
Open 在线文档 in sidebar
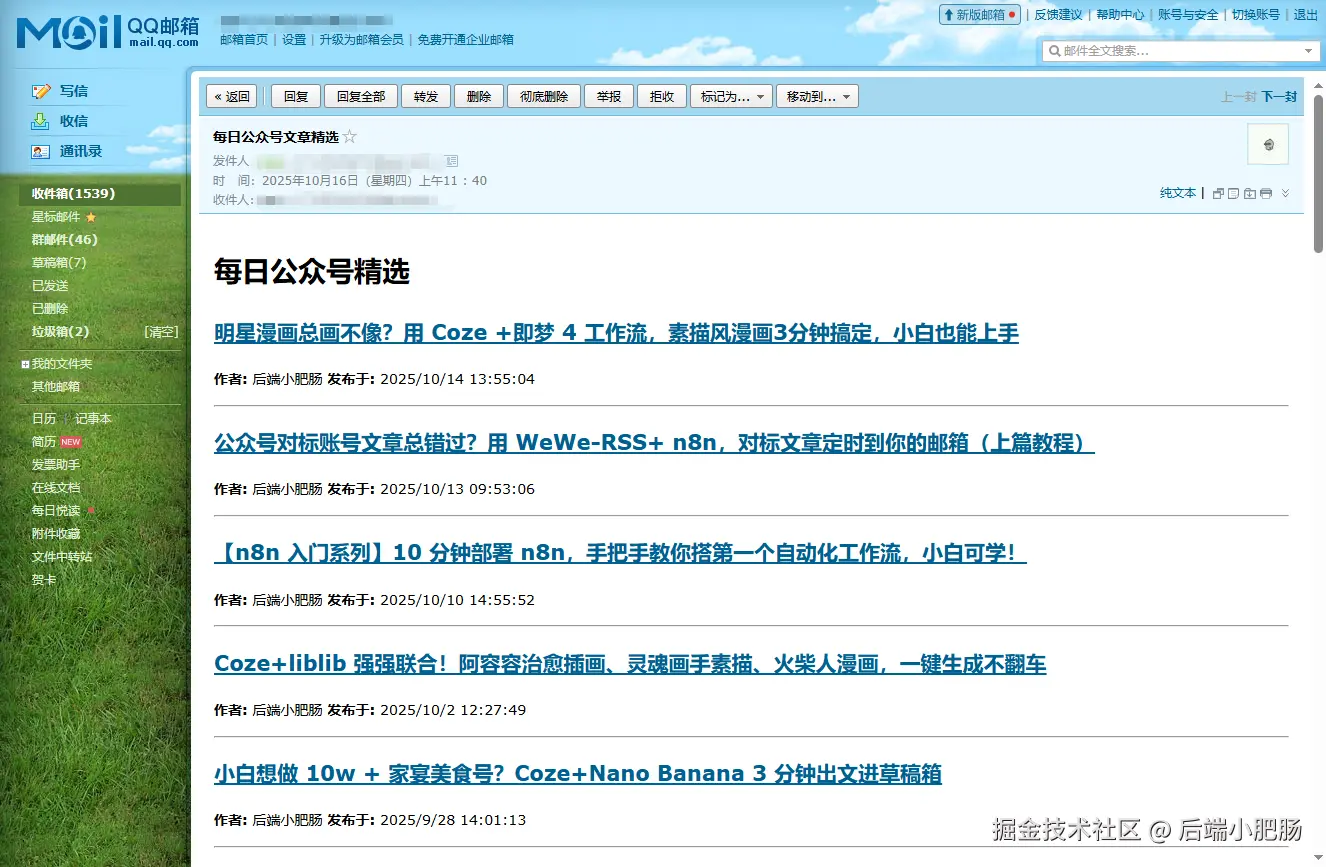(x=56, y=488)
